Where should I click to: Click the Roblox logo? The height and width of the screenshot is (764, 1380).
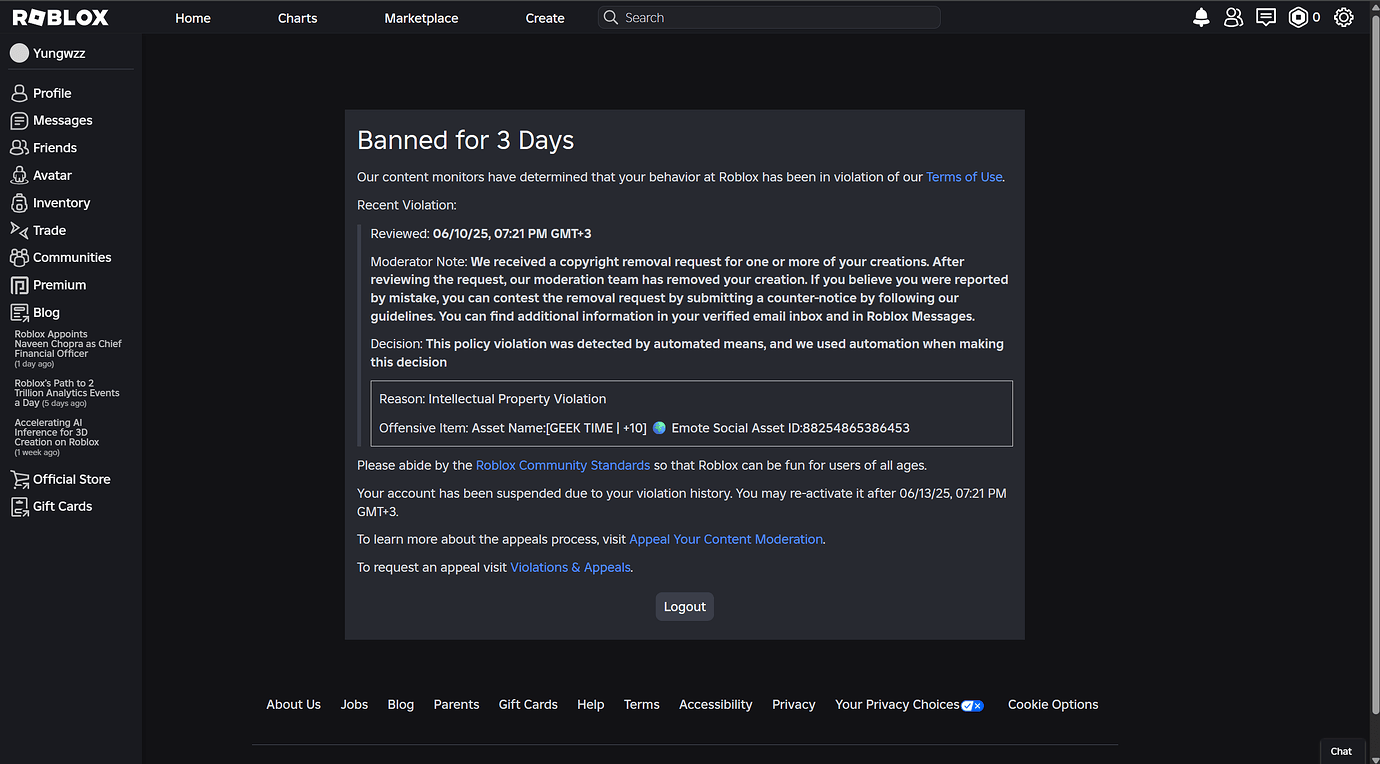[58, 16]
